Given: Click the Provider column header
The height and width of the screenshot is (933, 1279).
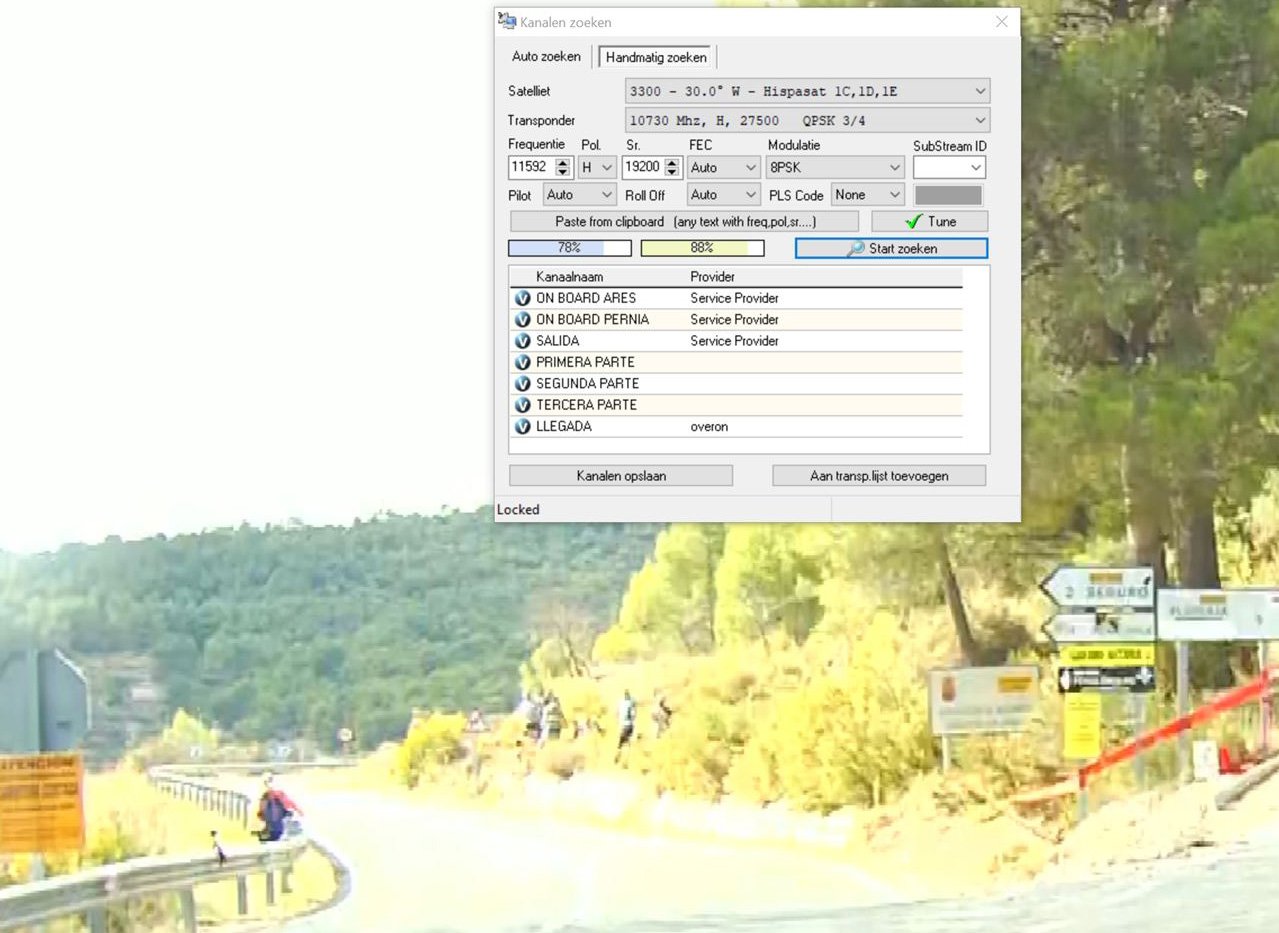Looking at the screenshot, I should (713, 277).
